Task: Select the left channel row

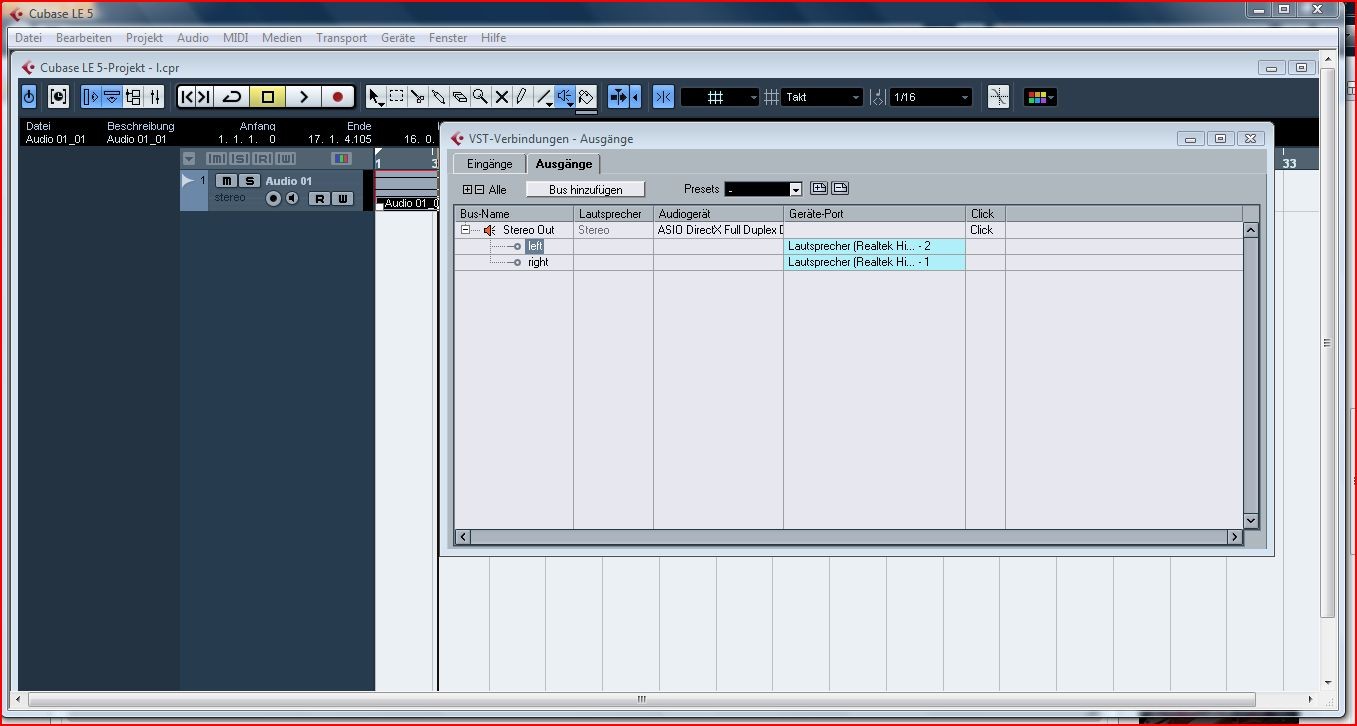Action: (x=849, y=246)
